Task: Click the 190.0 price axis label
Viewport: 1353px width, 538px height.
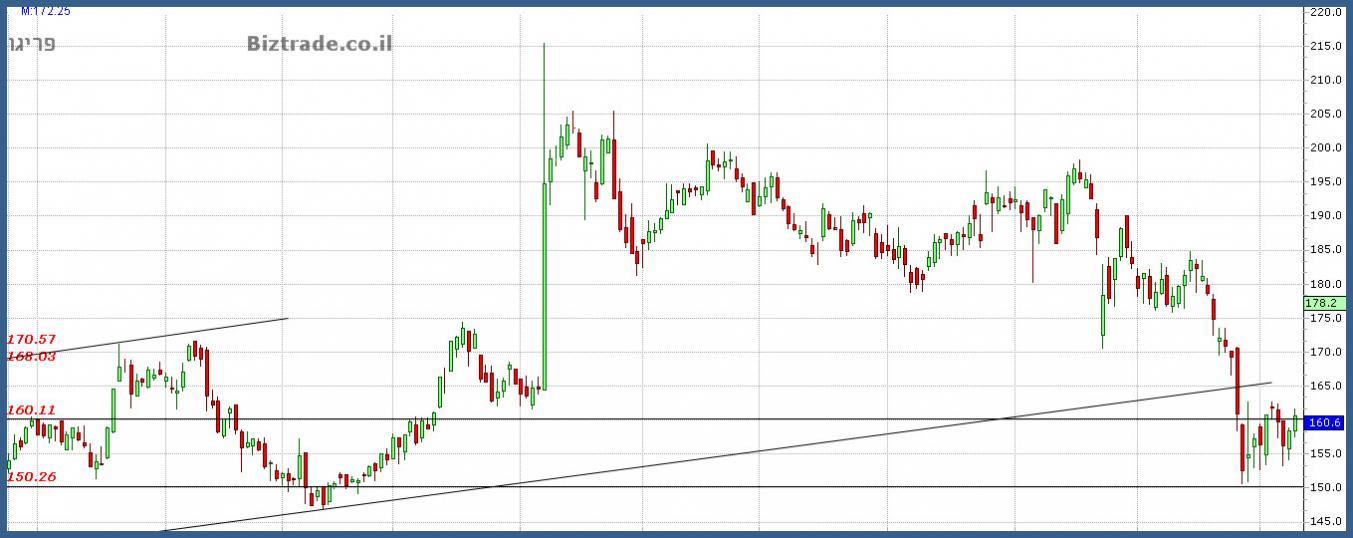Action: pos(1324,216)
